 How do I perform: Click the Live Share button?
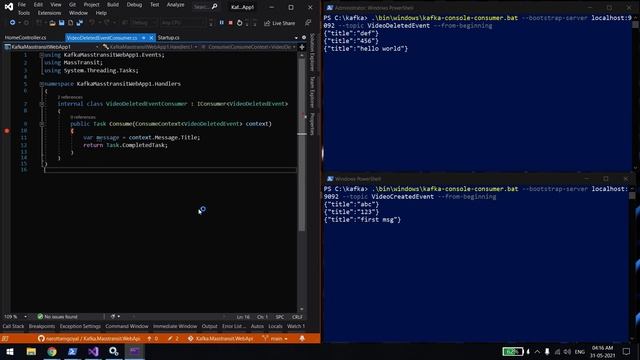(x=280, y=23)
